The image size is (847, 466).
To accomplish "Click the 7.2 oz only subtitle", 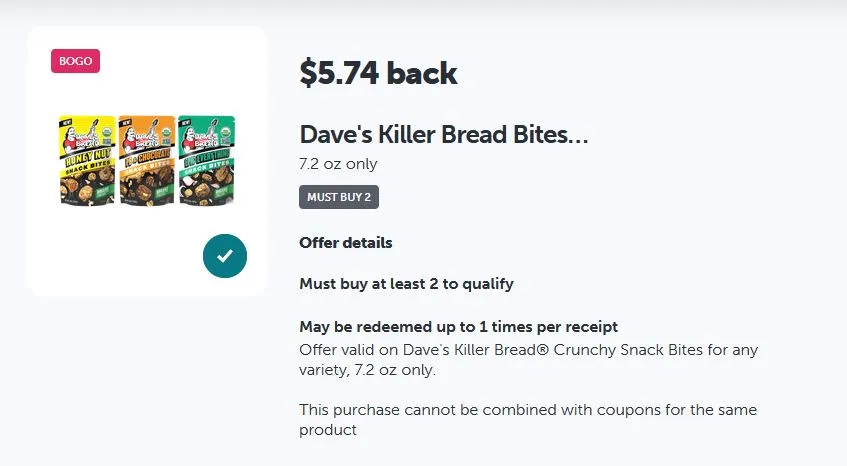I will pyautogui.click(x=338, y=164).
